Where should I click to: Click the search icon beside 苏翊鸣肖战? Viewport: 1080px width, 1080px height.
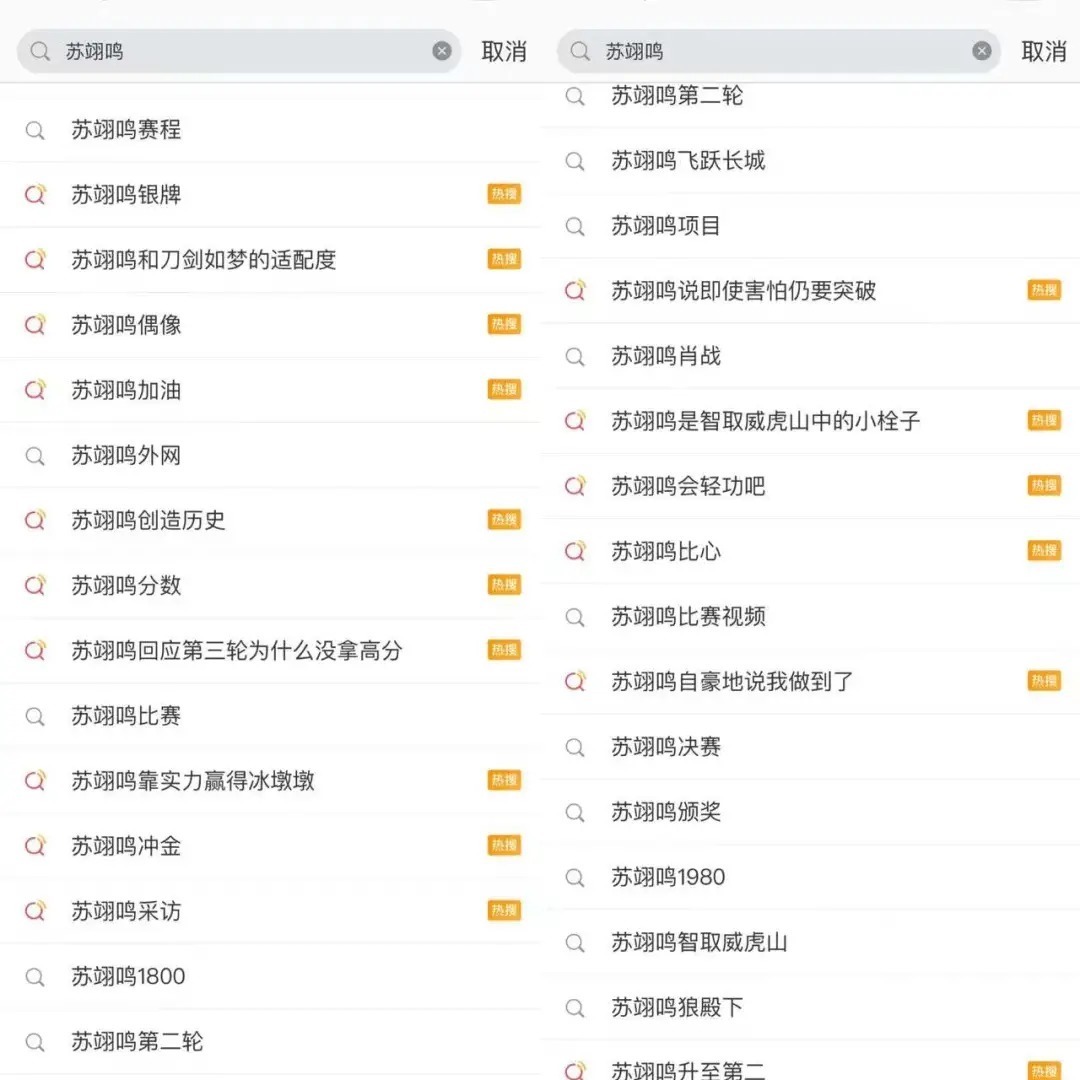[x=575, y=357]
